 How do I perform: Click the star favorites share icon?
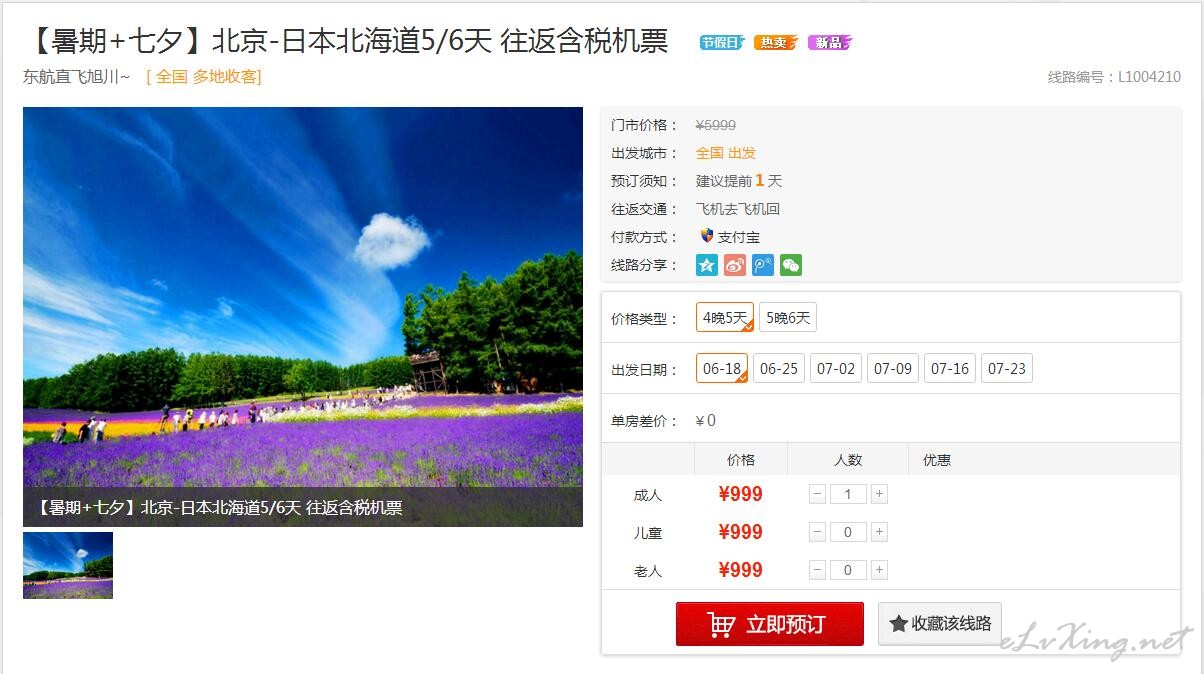click(x=707, y=265)
